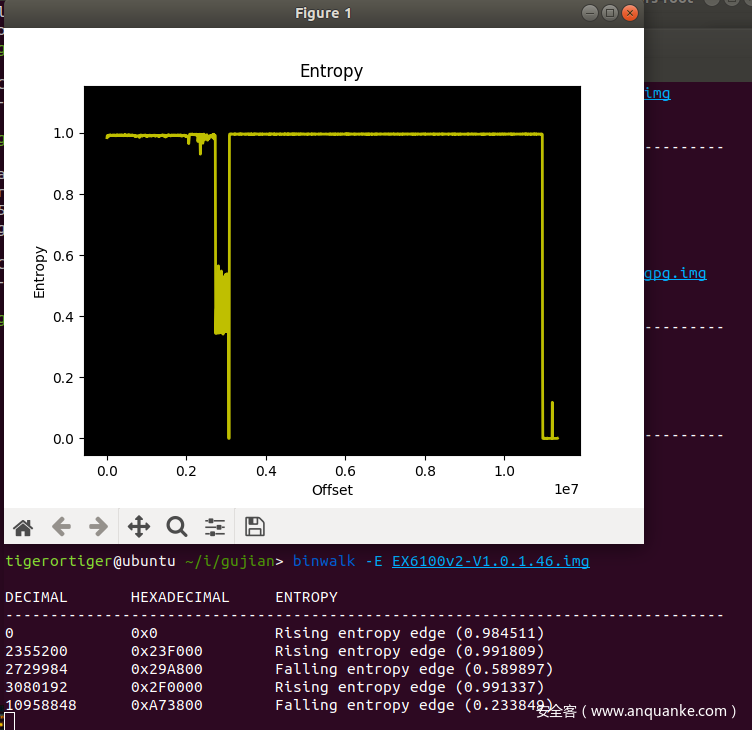The height and width of the screenshot is (730, 752).
Task: Click the Entropy title above the plot
Action: click(331, 71)
